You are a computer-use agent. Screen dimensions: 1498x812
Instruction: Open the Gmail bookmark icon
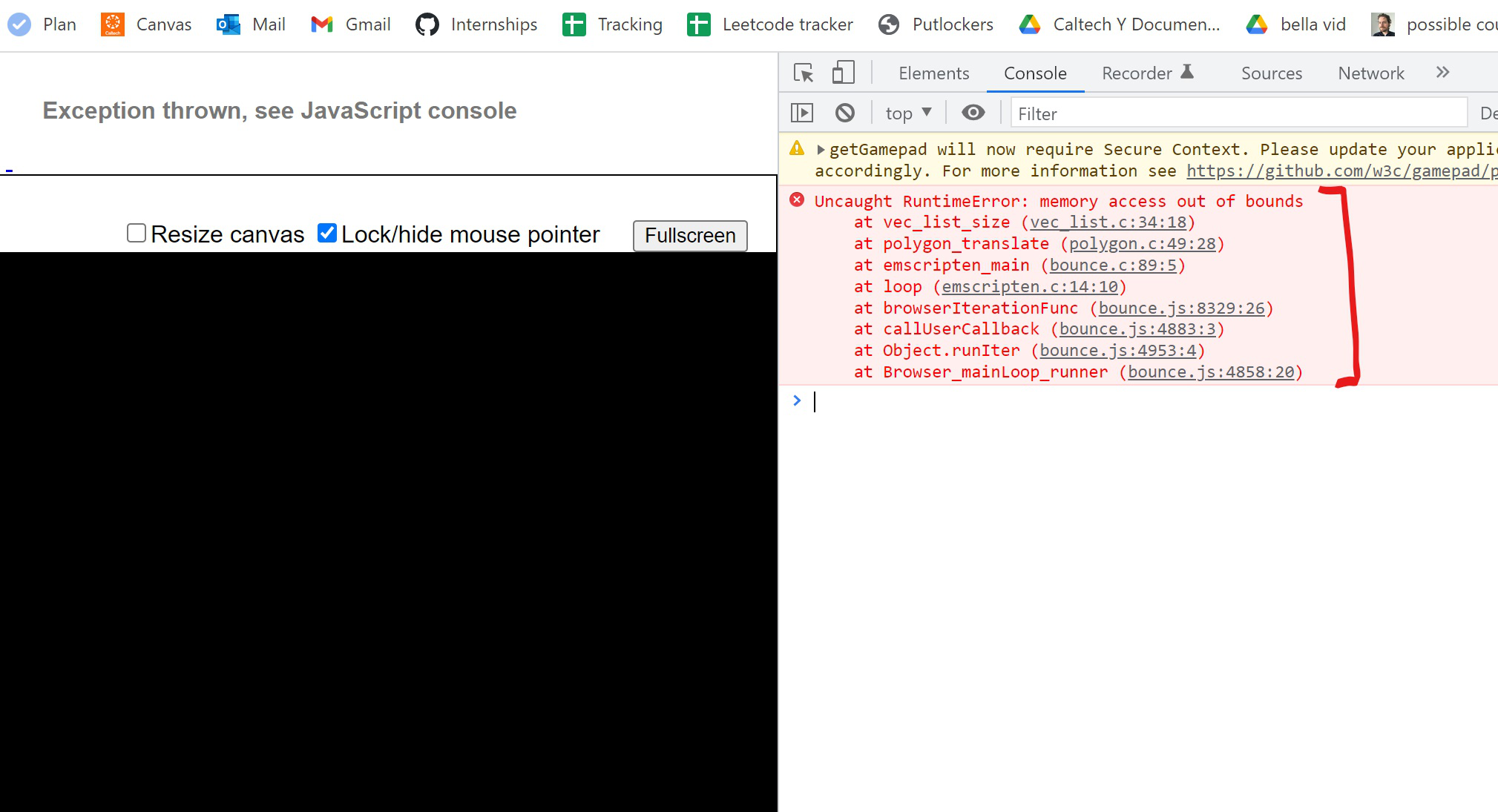point(321,24)
